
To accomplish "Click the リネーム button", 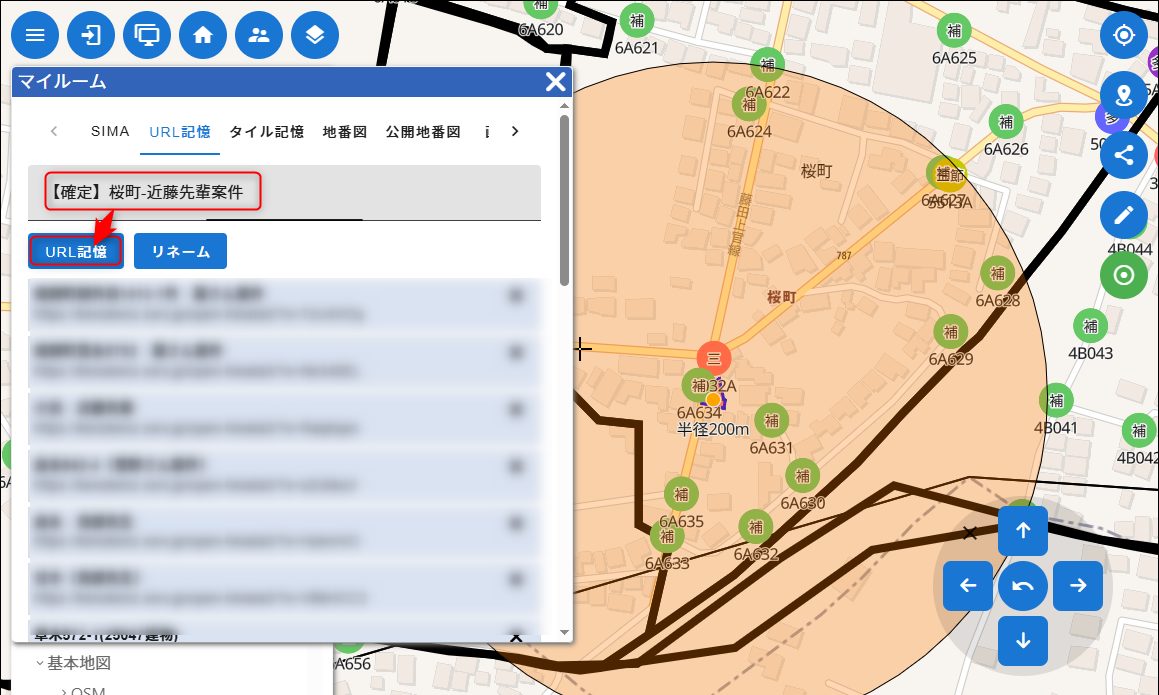I will click(x=180, y=252).
